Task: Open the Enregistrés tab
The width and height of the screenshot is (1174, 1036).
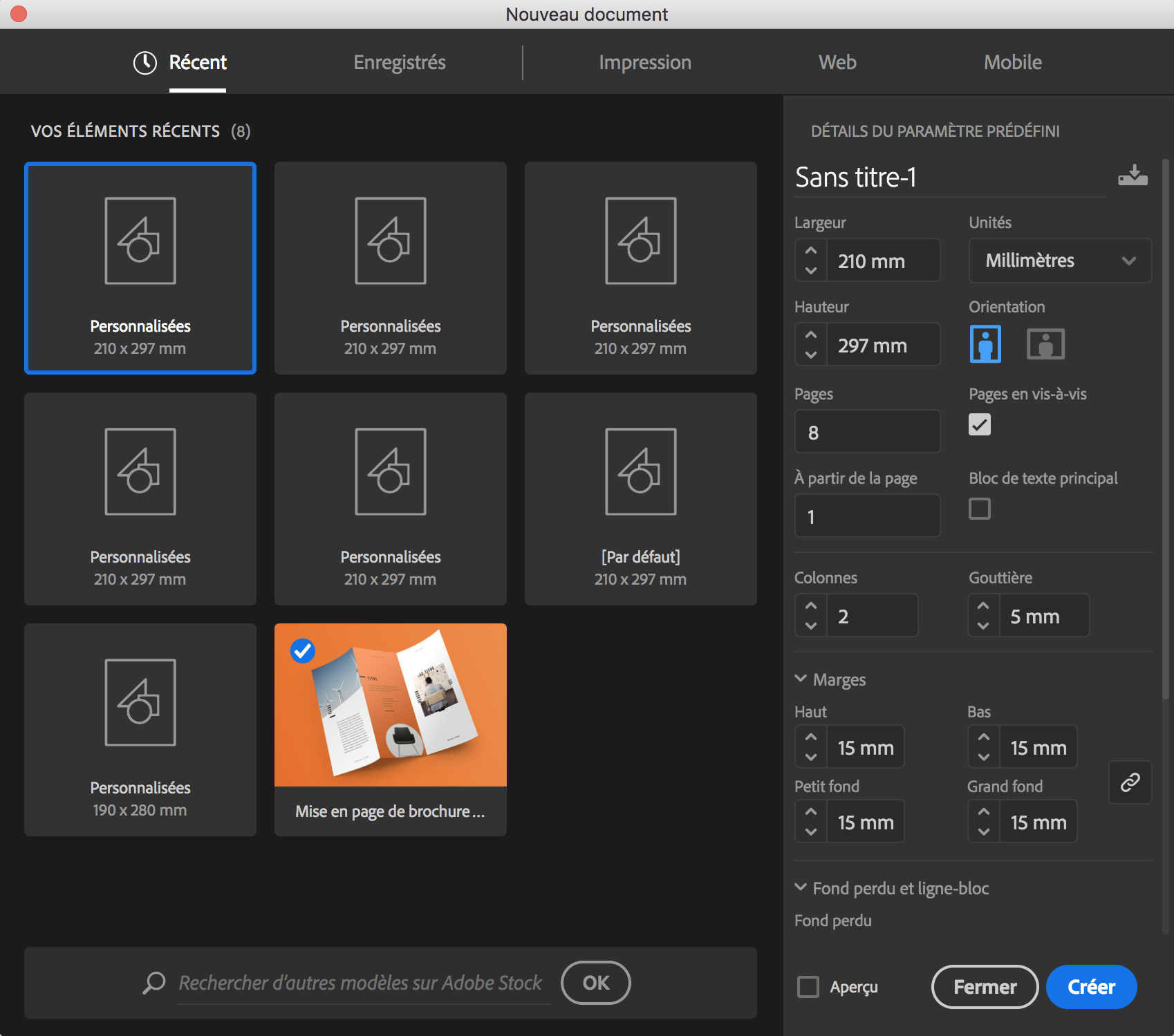Action: [x=399, y=63]
